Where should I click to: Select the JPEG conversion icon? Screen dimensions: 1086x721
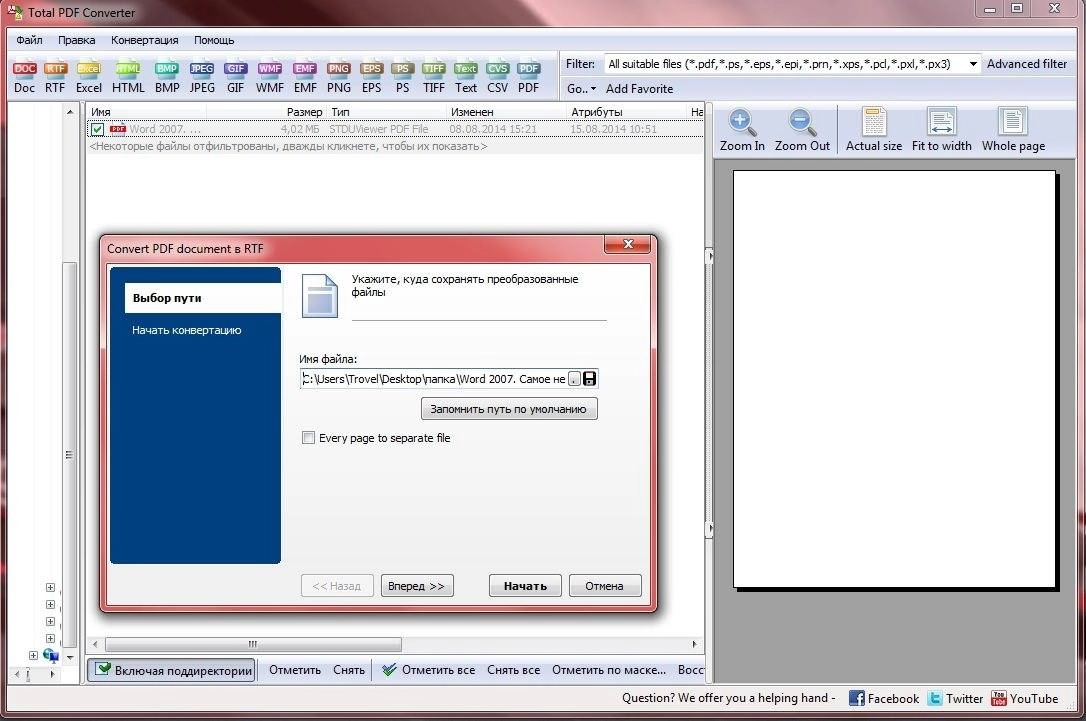coord(202,77)
